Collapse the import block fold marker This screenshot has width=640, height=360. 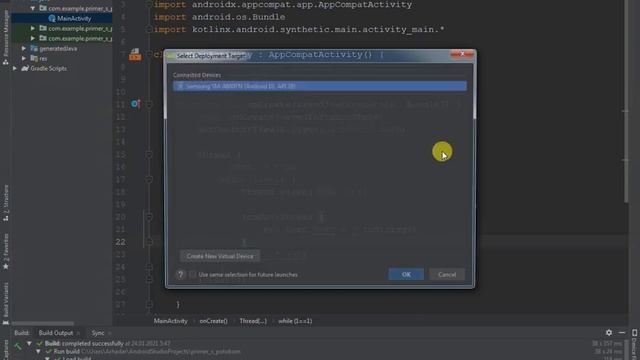(149, 5)
